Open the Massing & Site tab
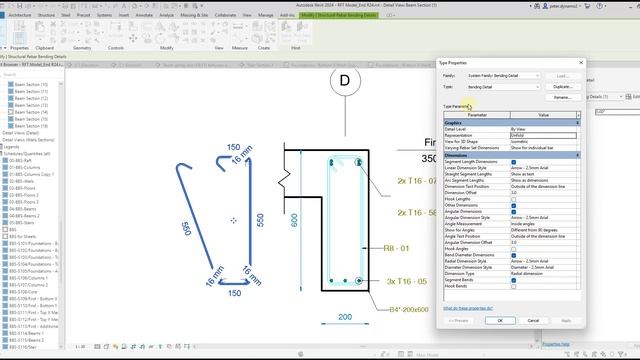 194,15
